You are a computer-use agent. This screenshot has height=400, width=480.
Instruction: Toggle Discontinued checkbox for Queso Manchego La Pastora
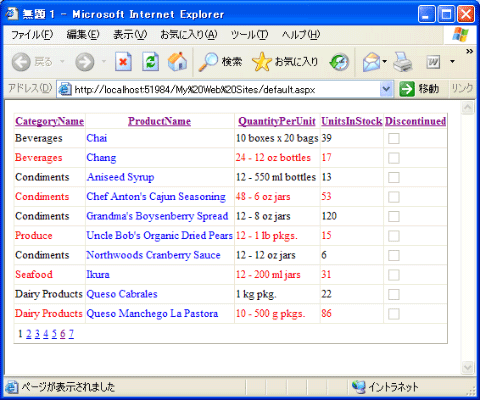click(394, 314)
